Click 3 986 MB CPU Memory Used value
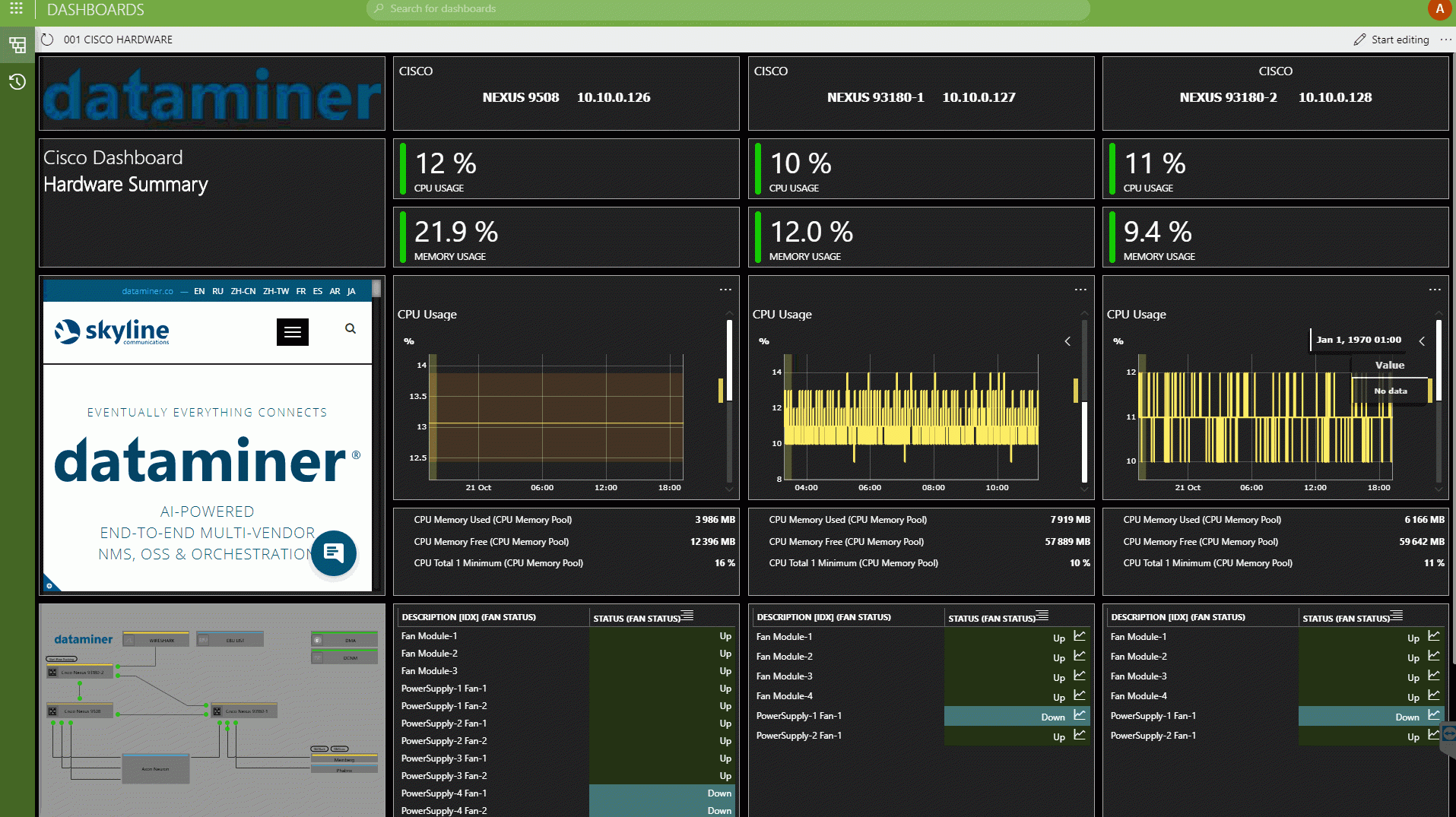Screen dimensions: 1456x817 coord(715,520)
